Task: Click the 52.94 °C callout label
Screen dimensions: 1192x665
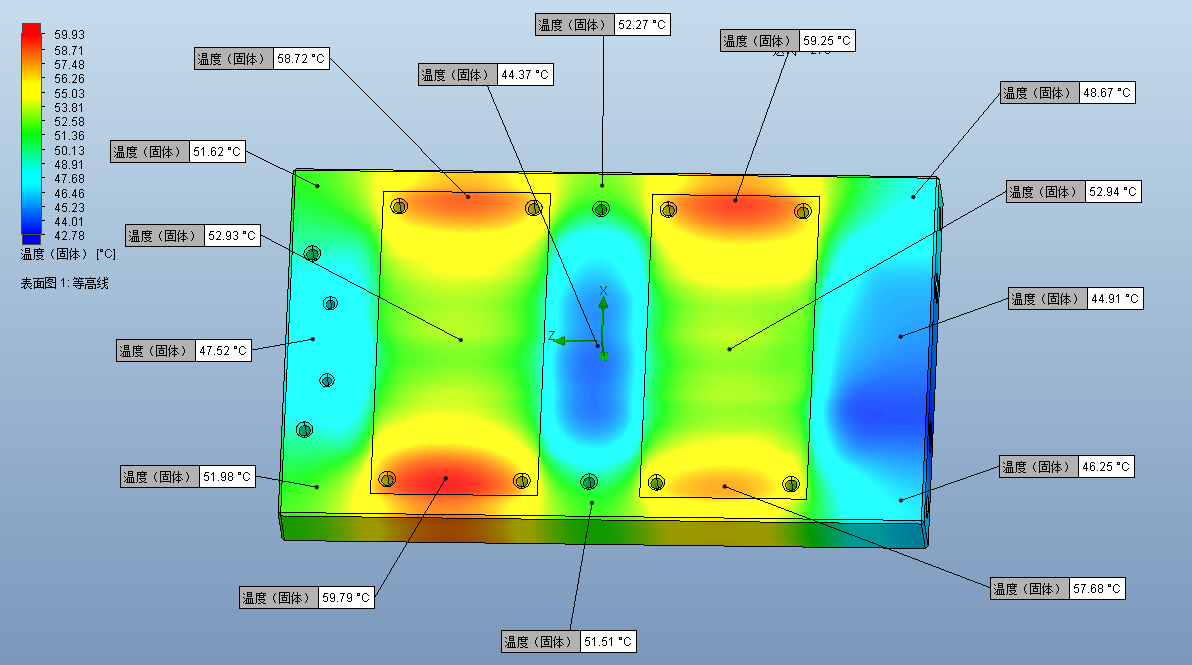Action: click(x=1072, y=192)
